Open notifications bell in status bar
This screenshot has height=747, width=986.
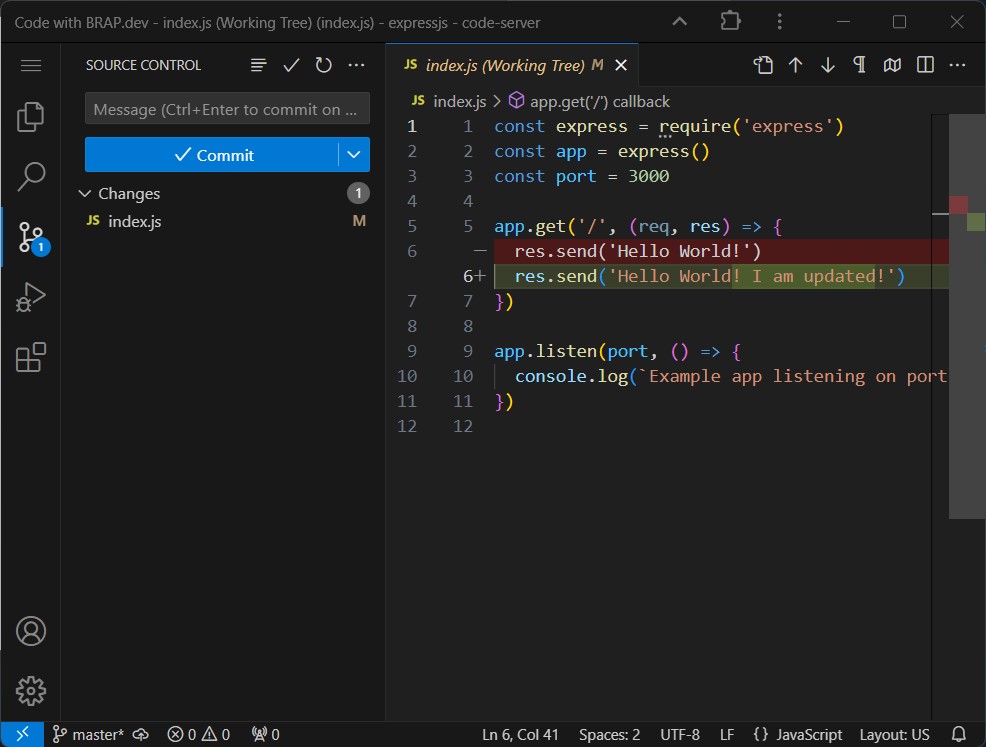959,734
